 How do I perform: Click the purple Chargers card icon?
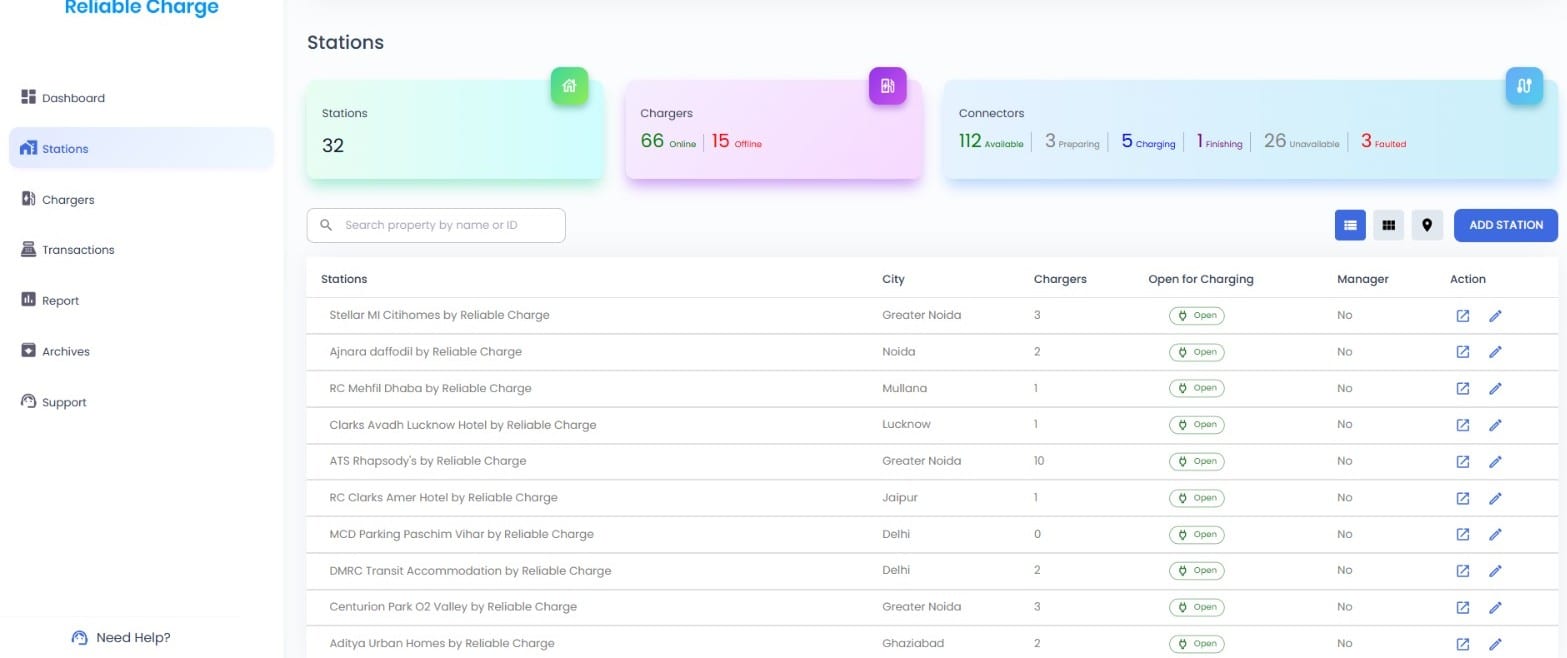tap(888, 86)
